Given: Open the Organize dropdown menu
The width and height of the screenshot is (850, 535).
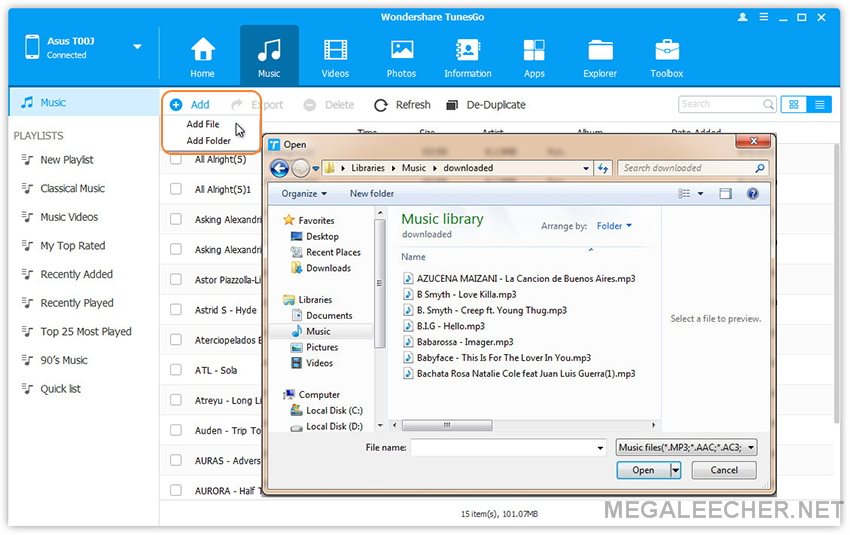Looking at the screenshot, I should (x=304, y=194).
